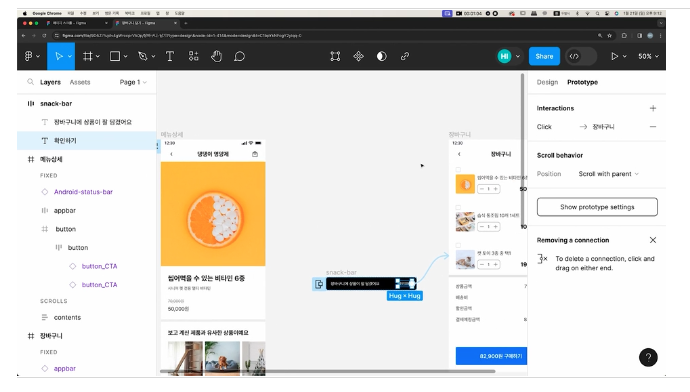Screen dimensions: 690x392
Task: Open pen tool options chevron
Action: coord(153,56)
